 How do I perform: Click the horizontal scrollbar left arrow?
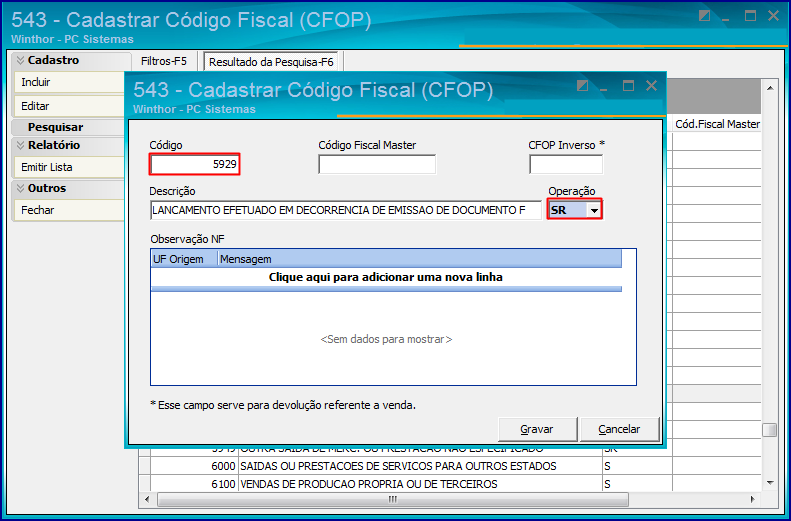(x=147, y=499)
